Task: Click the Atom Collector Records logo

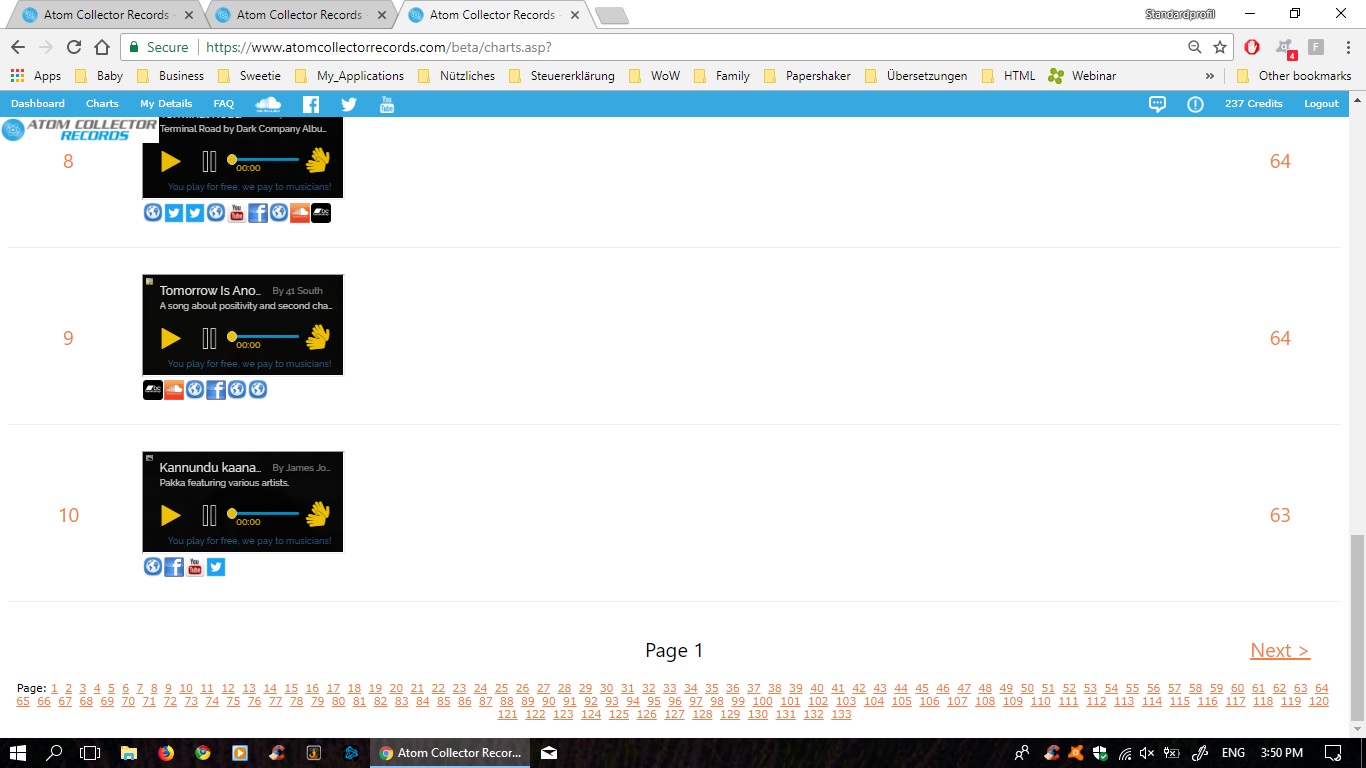Action: [x=80, y=130]
